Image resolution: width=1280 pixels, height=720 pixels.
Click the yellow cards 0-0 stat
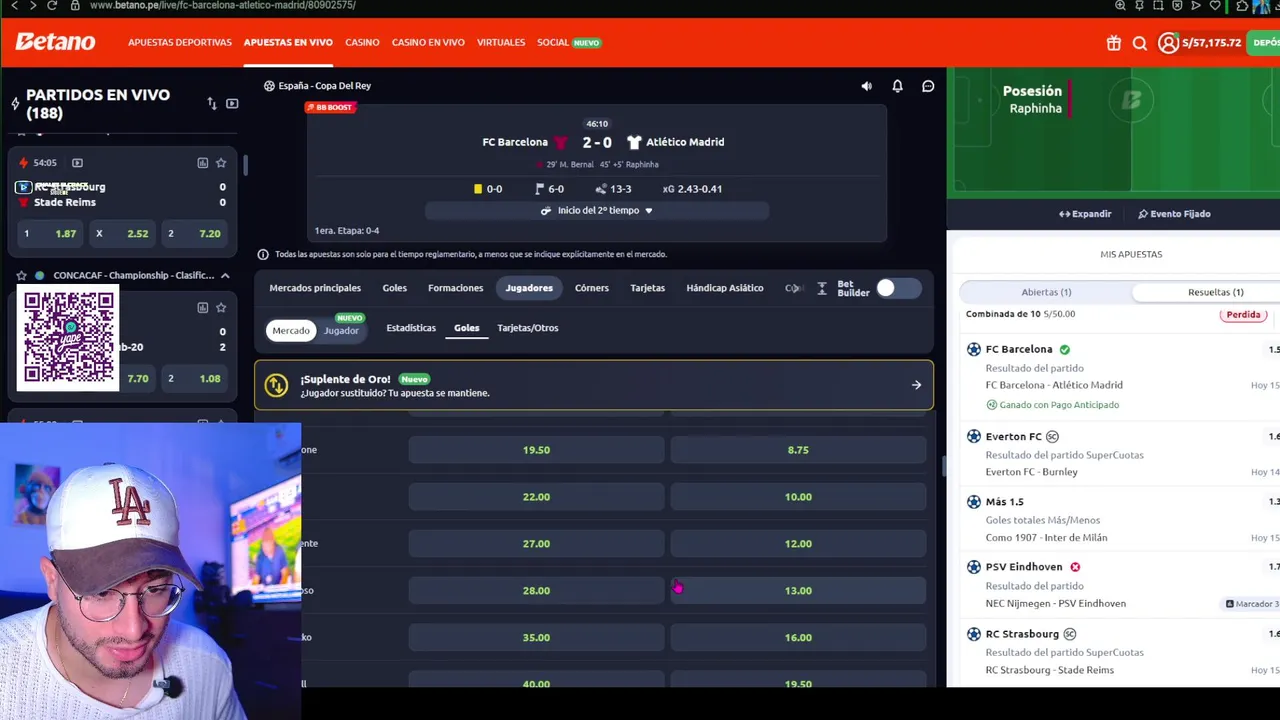[x=488, y=189]
